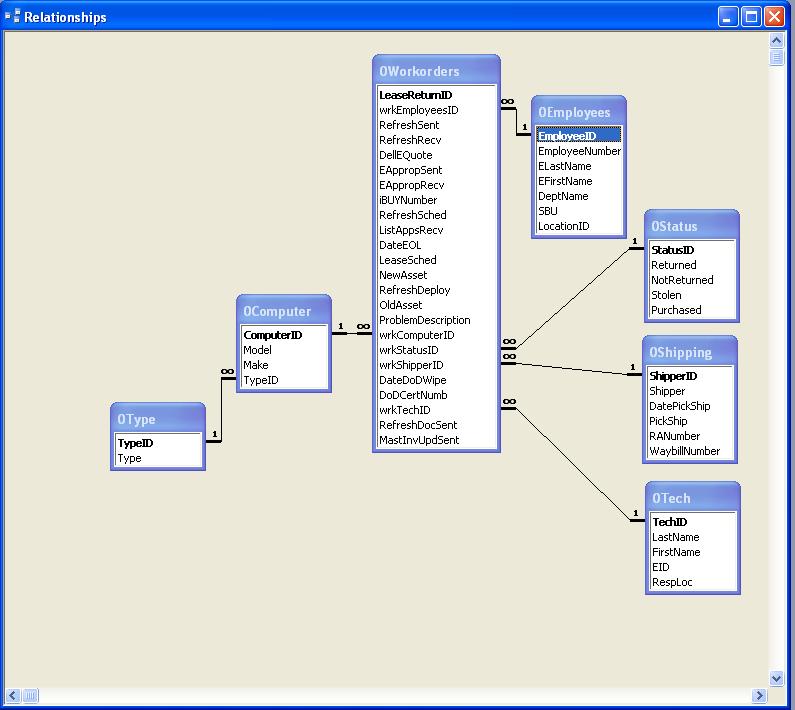Select the OEmployees table title bar
This screenshot has width=795, height=710.
(579, 112)
